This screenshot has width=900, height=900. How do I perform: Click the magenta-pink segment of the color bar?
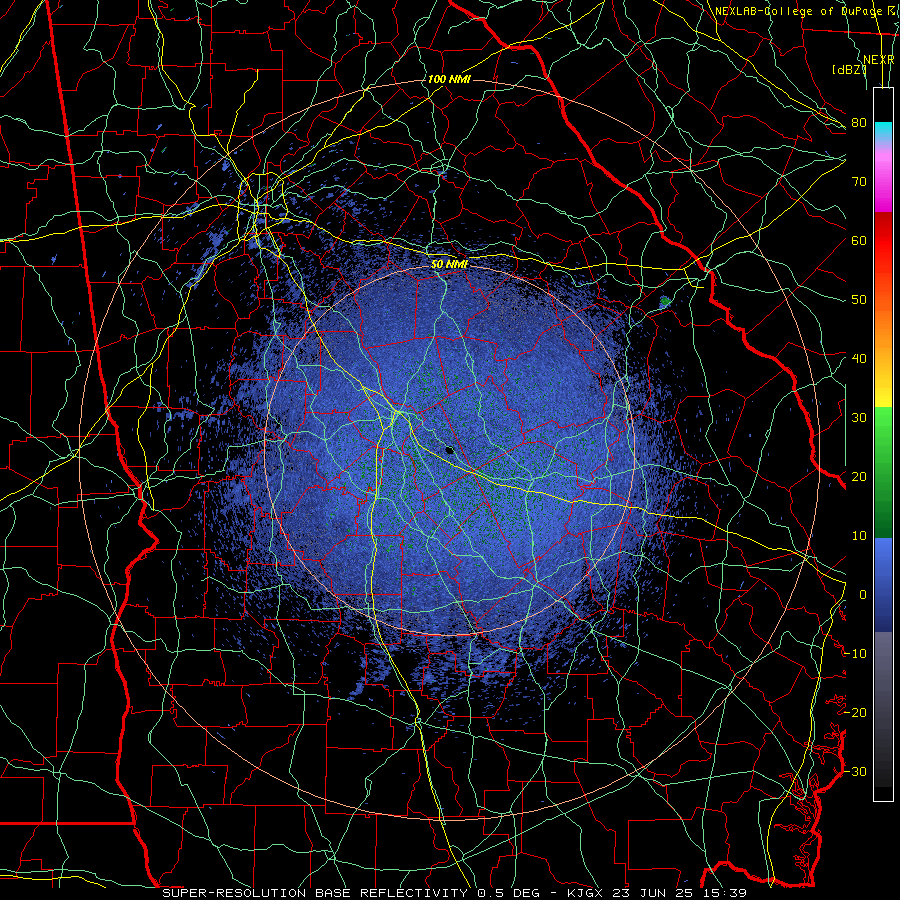pos(883,179)
